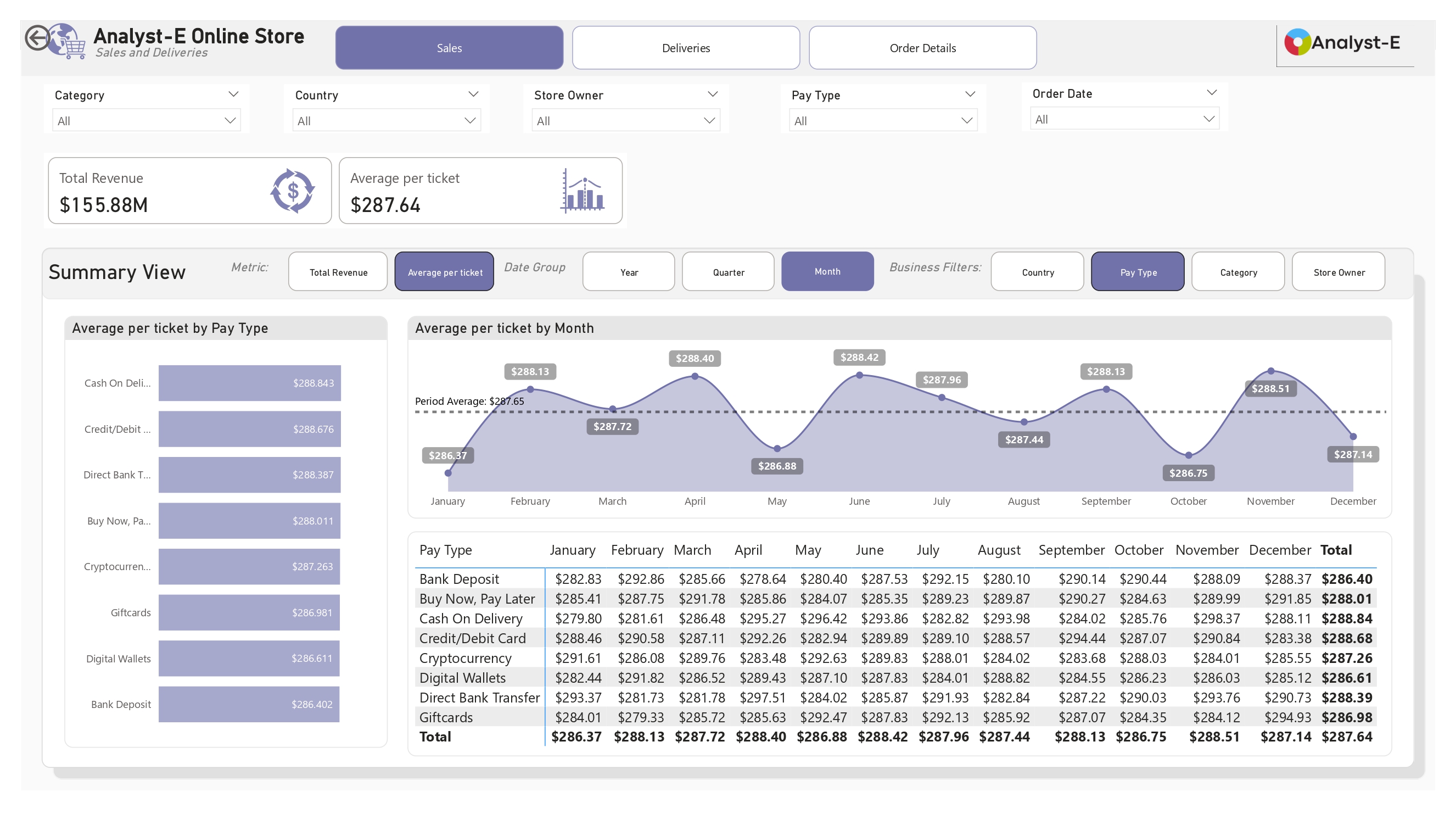
Task: Enable the Store Owner business filter
Action: tap(1339, 272)
